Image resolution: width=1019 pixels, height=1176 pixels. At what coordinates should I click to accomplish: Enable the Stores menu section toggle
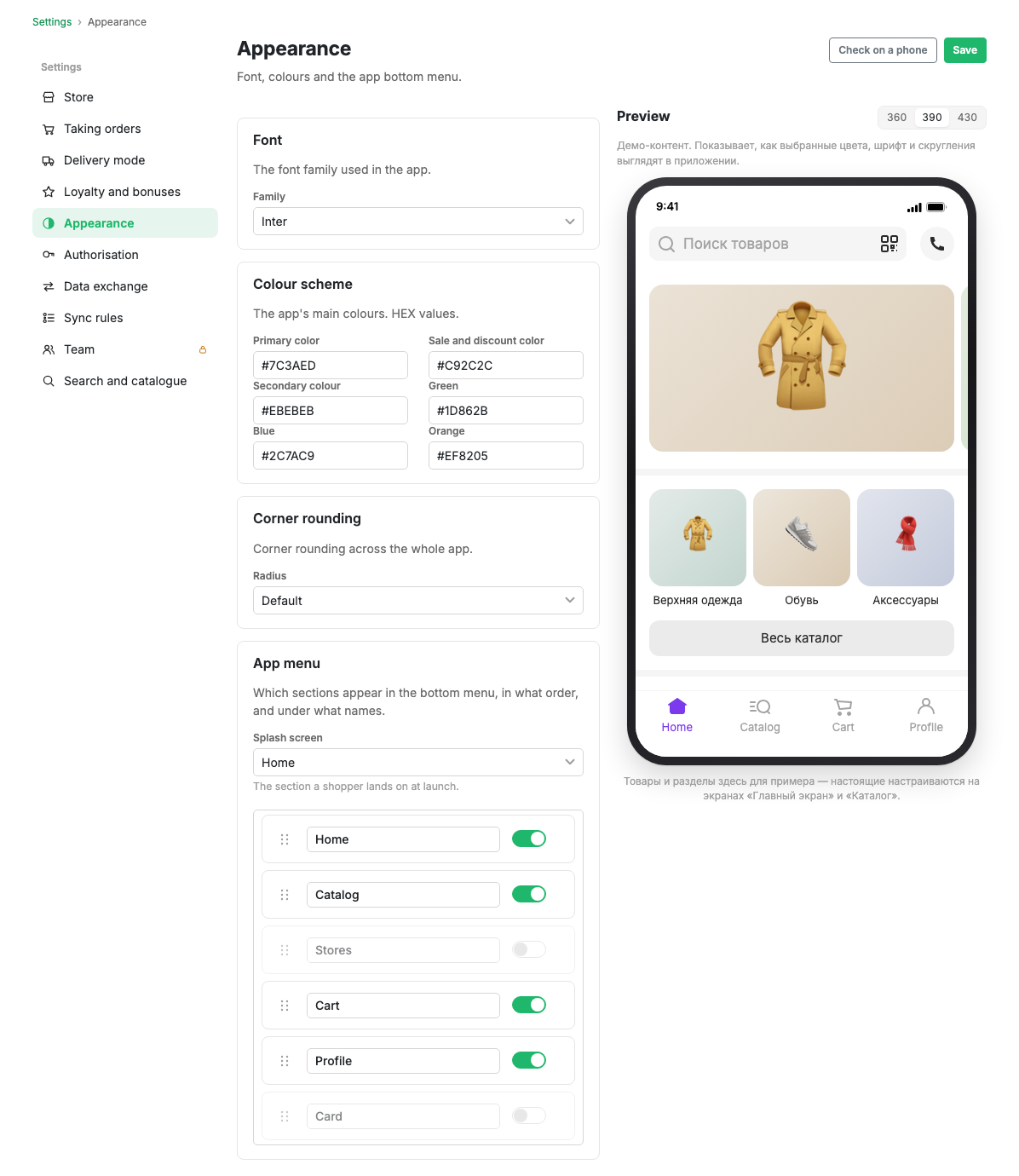(x=529, y=949)
